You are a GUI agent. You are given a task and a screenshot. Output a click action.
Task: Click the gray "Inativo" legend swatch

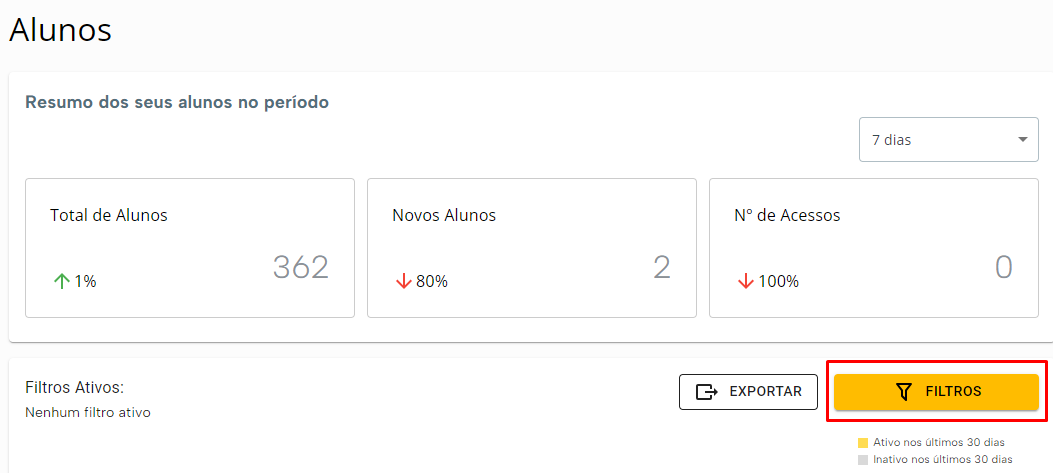point(863,460)
